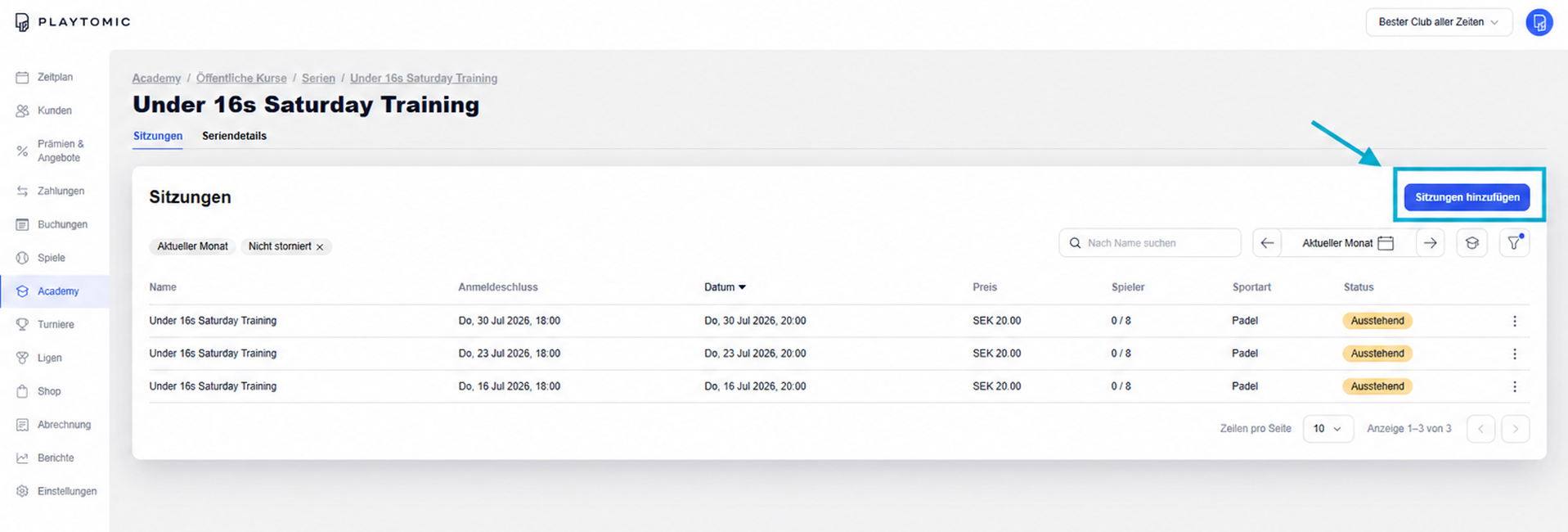Switch to the Sitzungen tab
Viewport: 1568px width, 532px height.
click(x=158, y=136)
